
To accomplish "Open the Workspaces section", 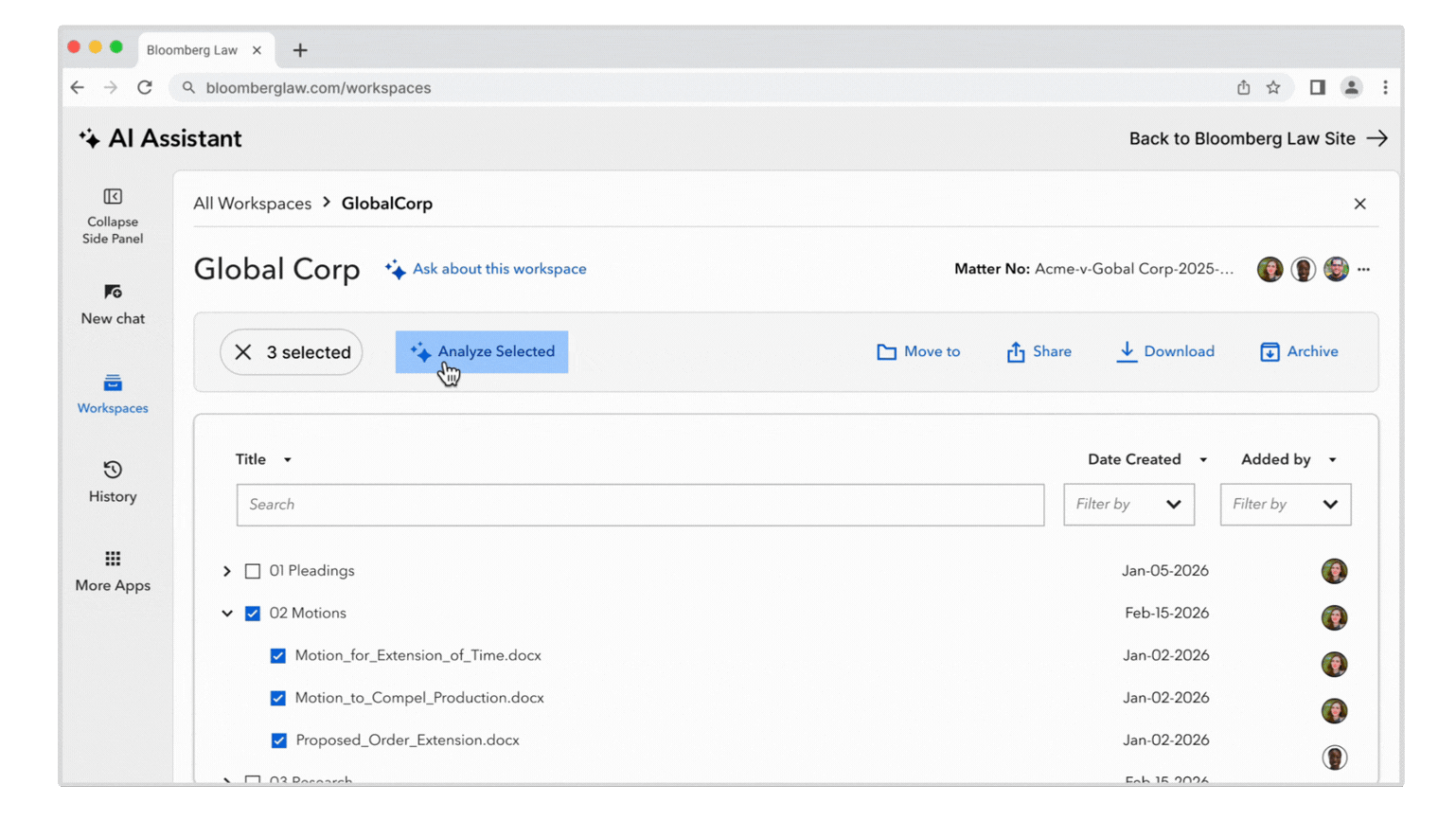I will point(112,393).
